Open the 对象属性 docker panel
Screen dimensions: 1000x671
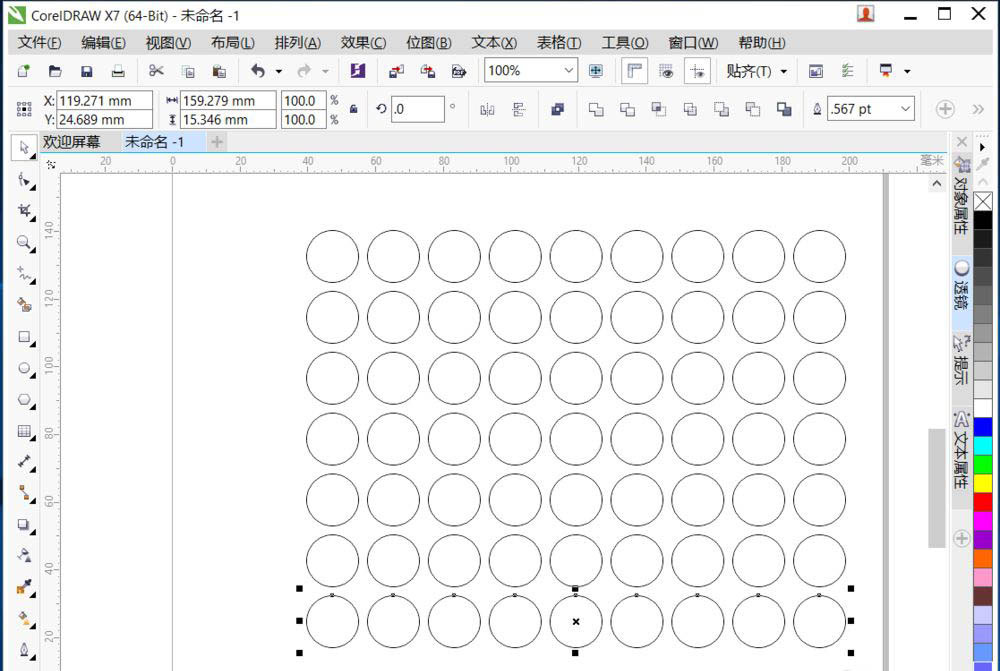click(x=961, y=197)
